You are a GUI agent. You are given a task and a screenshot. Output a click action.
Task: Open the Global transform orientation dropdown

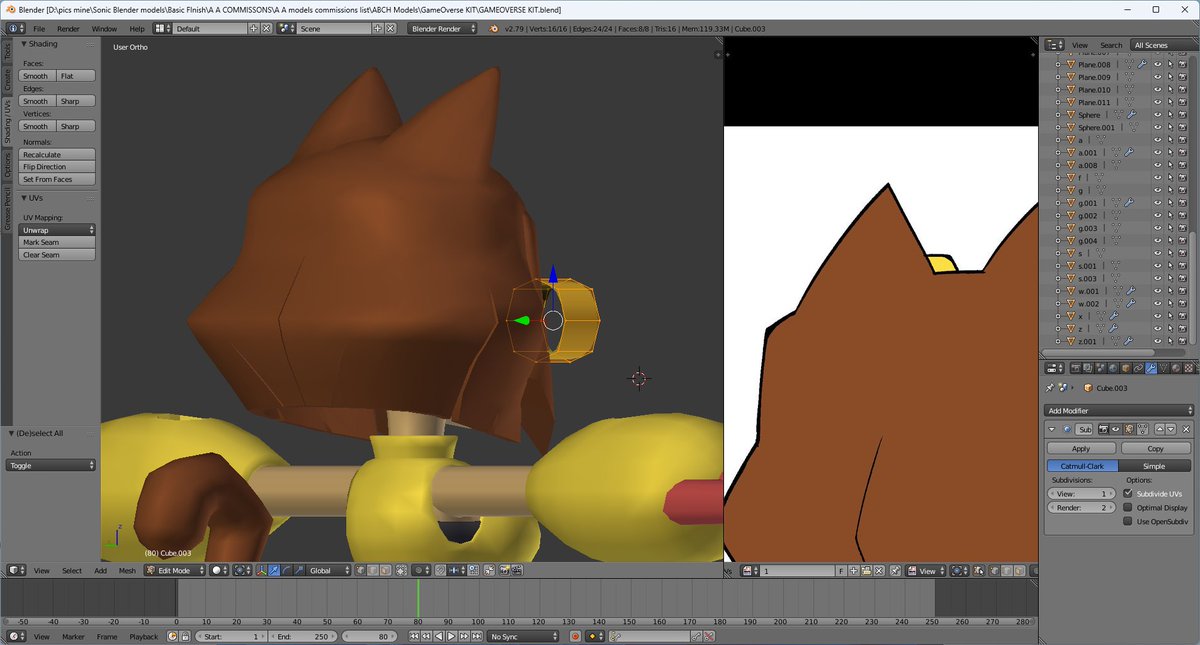(x=329, y=570)
